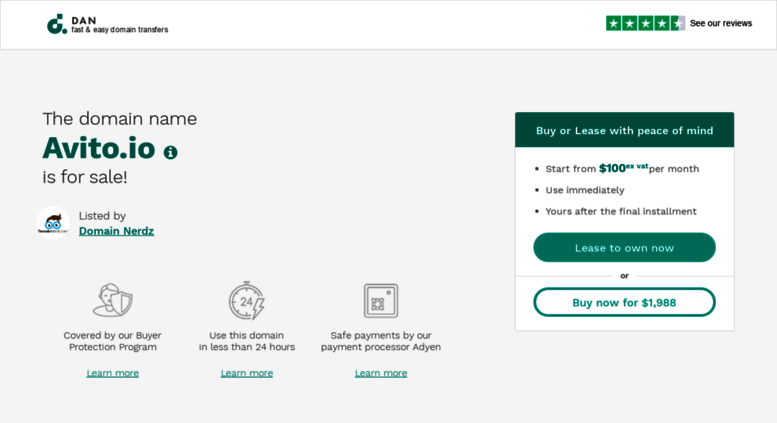Click the DAN logo icon
This screenshot has height=423, width=777.
coord(57,24)
